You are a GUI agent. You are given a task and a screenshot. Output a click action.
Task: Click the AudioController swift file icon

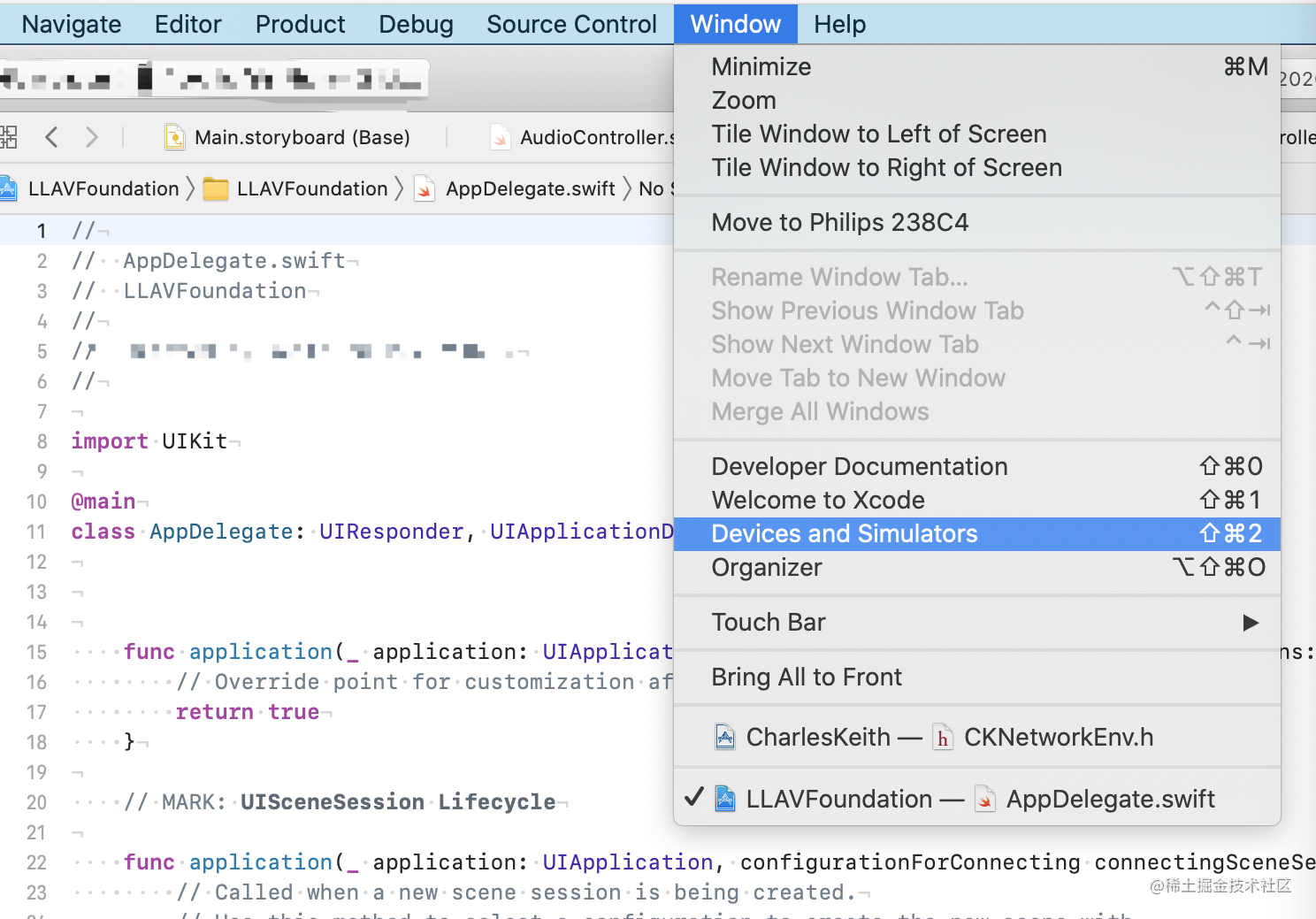[x=501, y=137]
